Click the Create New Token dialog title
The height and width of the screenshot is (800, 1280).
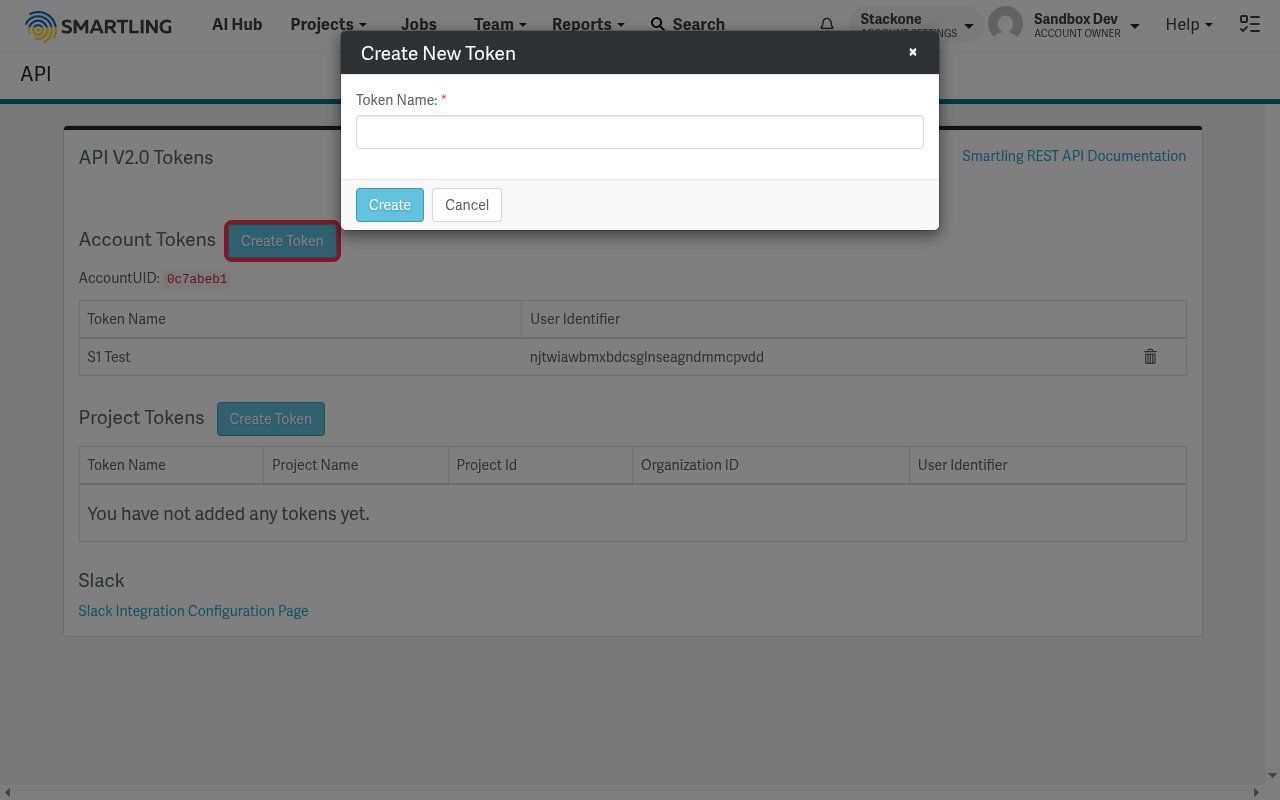click(438, 53)
